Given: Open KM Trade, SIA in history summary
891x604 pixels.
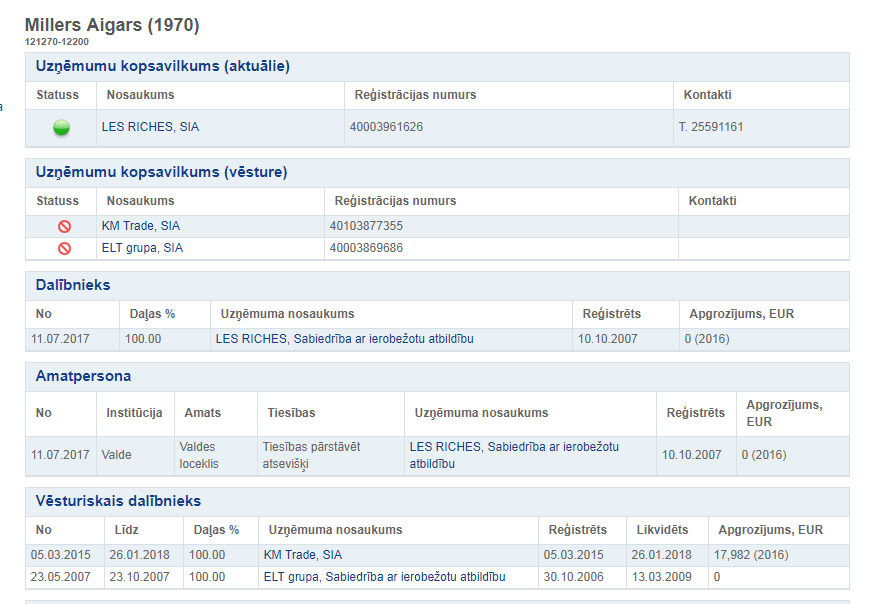Looking at the screenshot, I should [x=140, y=226].
